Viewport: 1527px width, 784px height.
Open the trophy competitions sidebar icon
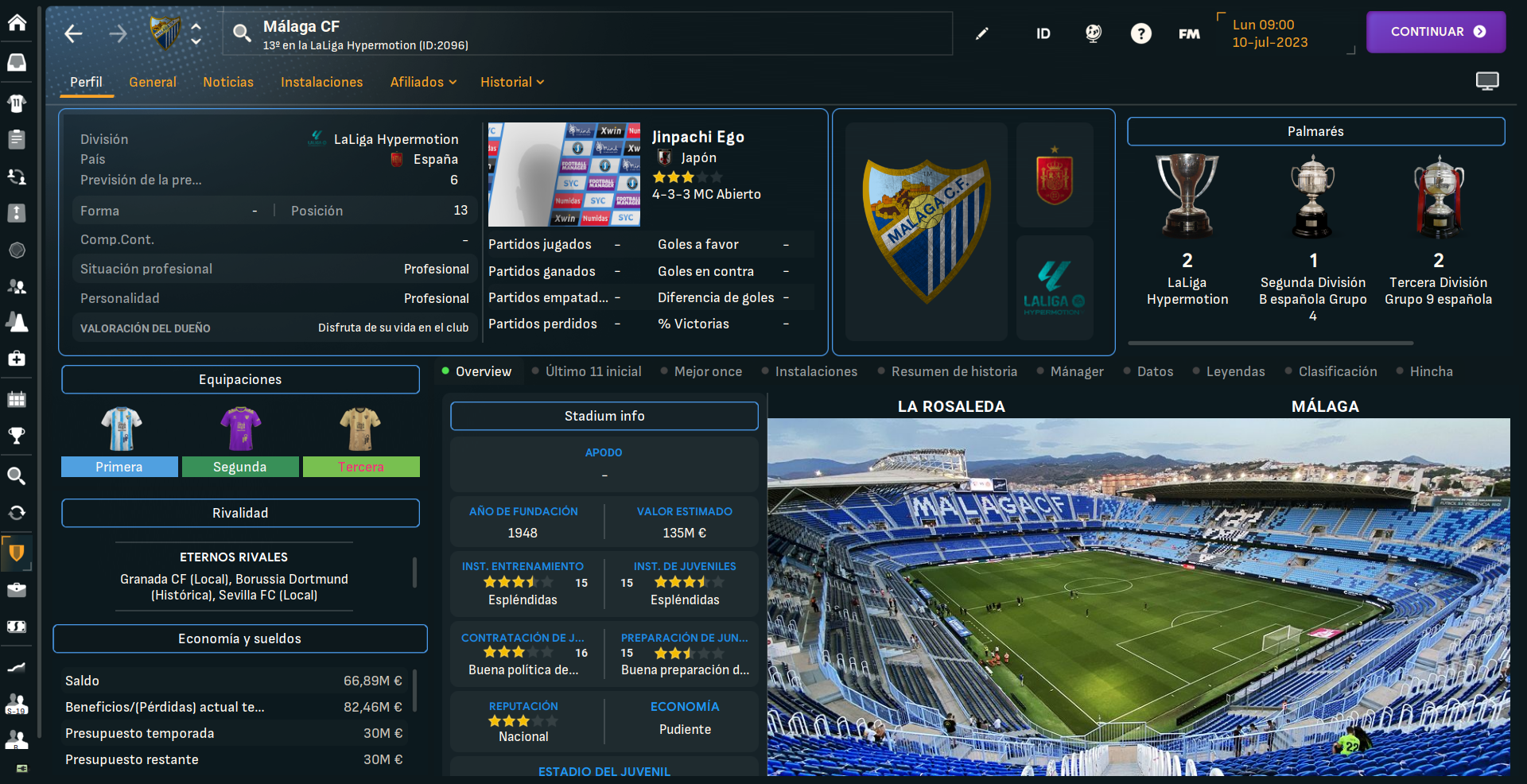point(17,435)
